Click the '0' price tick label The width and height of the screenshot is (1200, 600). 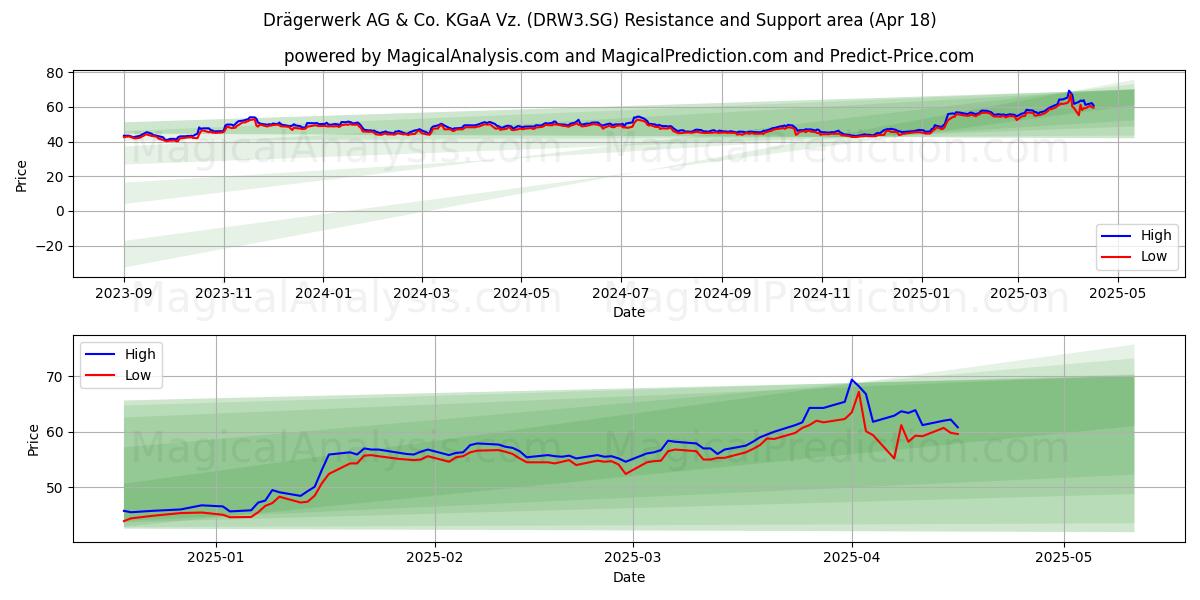(62, 211)
